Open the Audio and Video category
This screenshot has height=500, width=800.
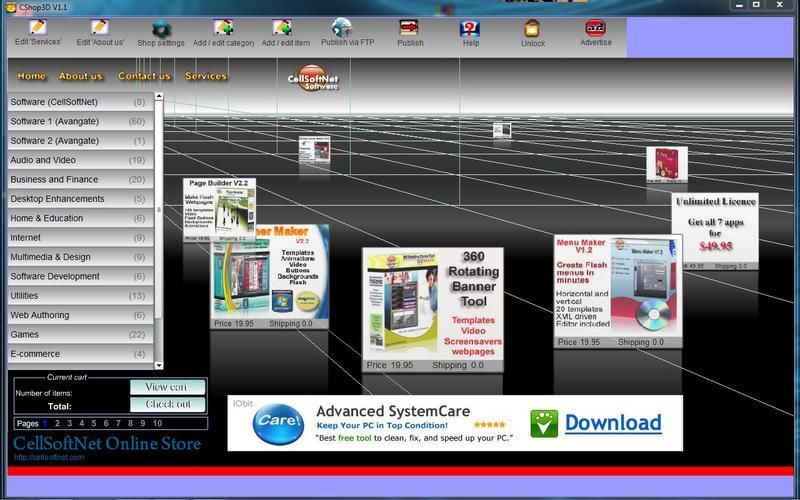coord(81,160)
